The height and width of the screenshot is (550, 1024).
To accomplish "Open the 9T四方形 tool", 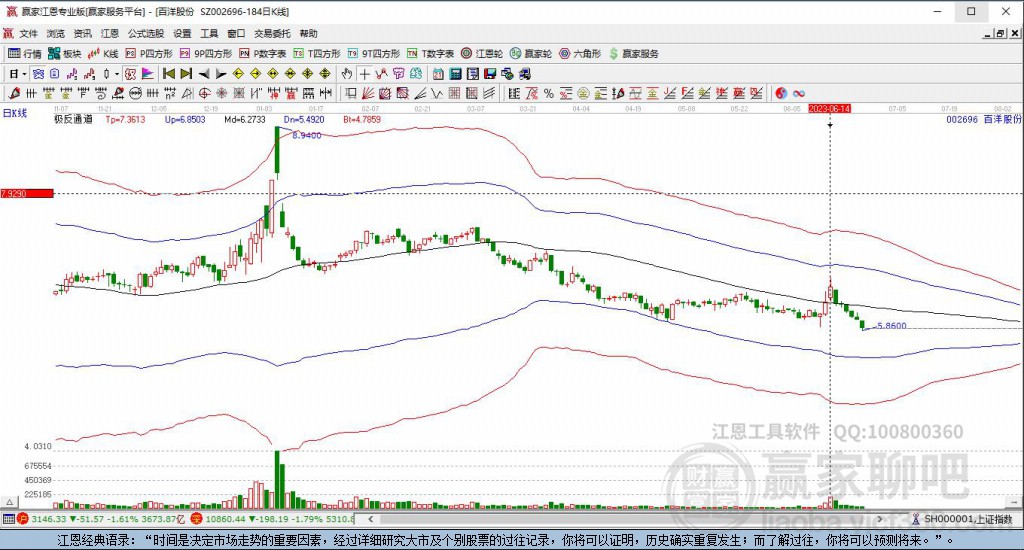I will (374, 54).
